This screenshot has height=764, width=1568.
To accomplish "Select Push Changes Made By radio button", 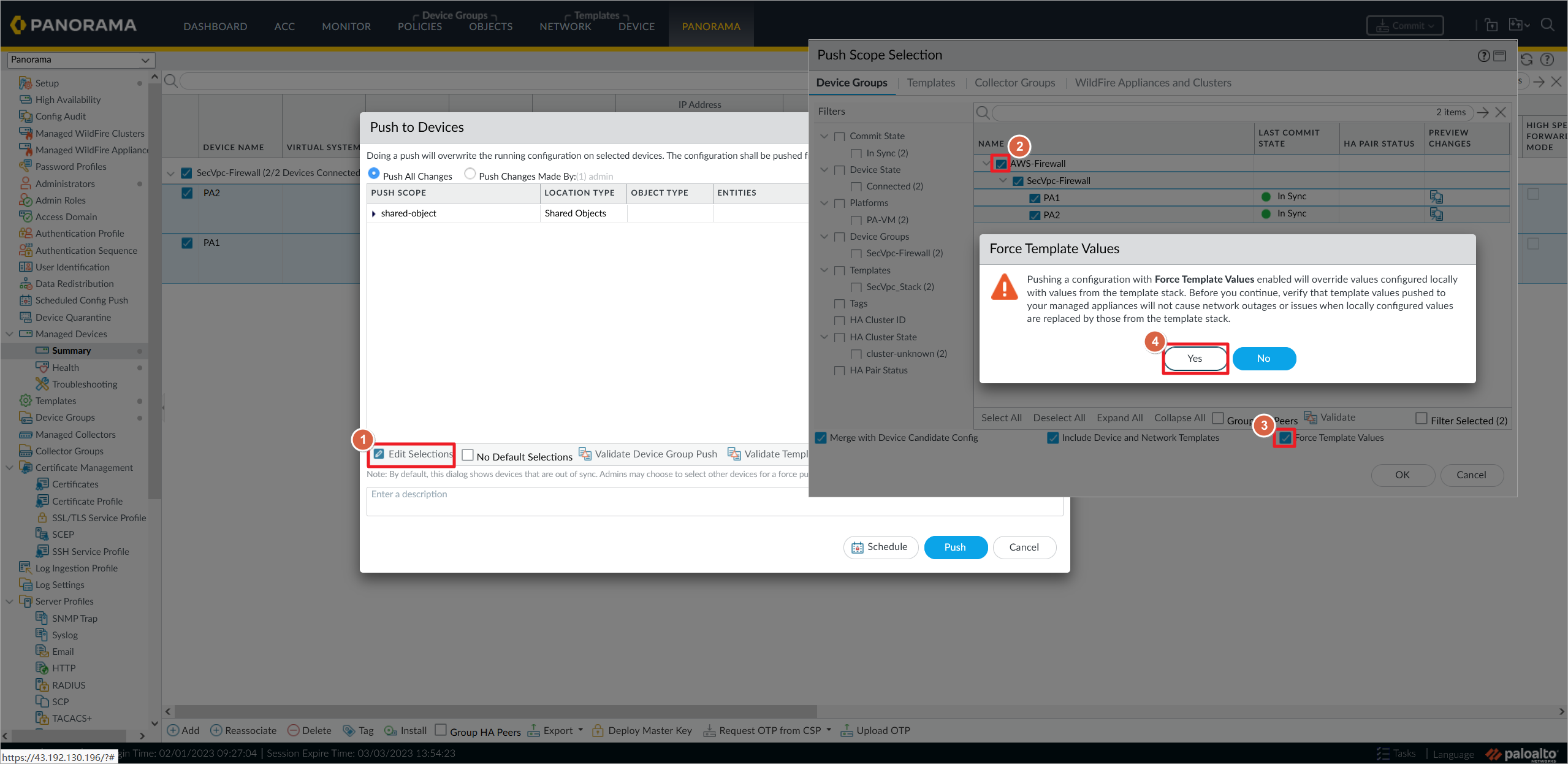I will 470,174.
